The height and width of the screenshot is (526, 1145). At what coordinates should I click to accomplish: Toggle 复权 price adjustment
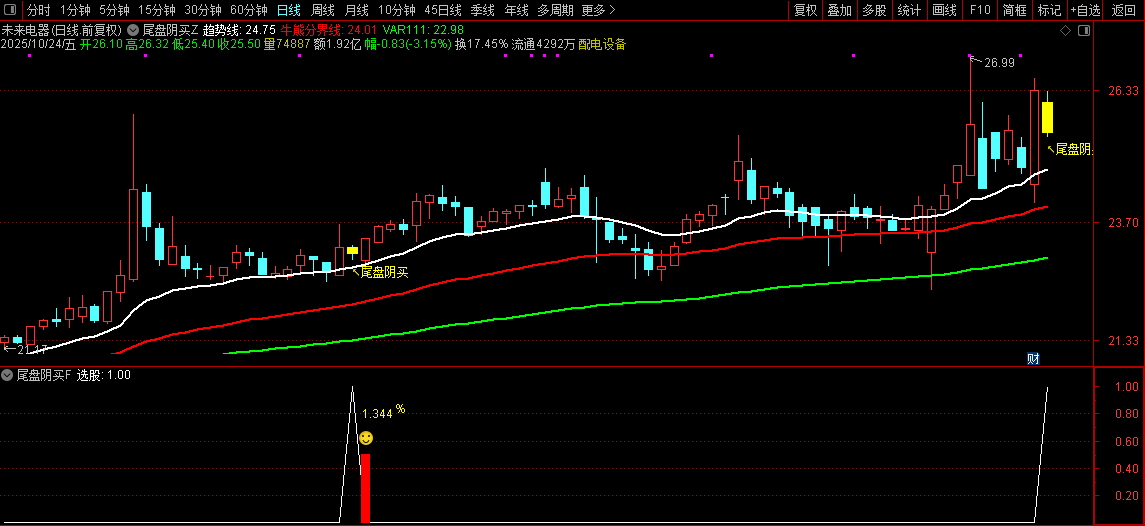805,10
